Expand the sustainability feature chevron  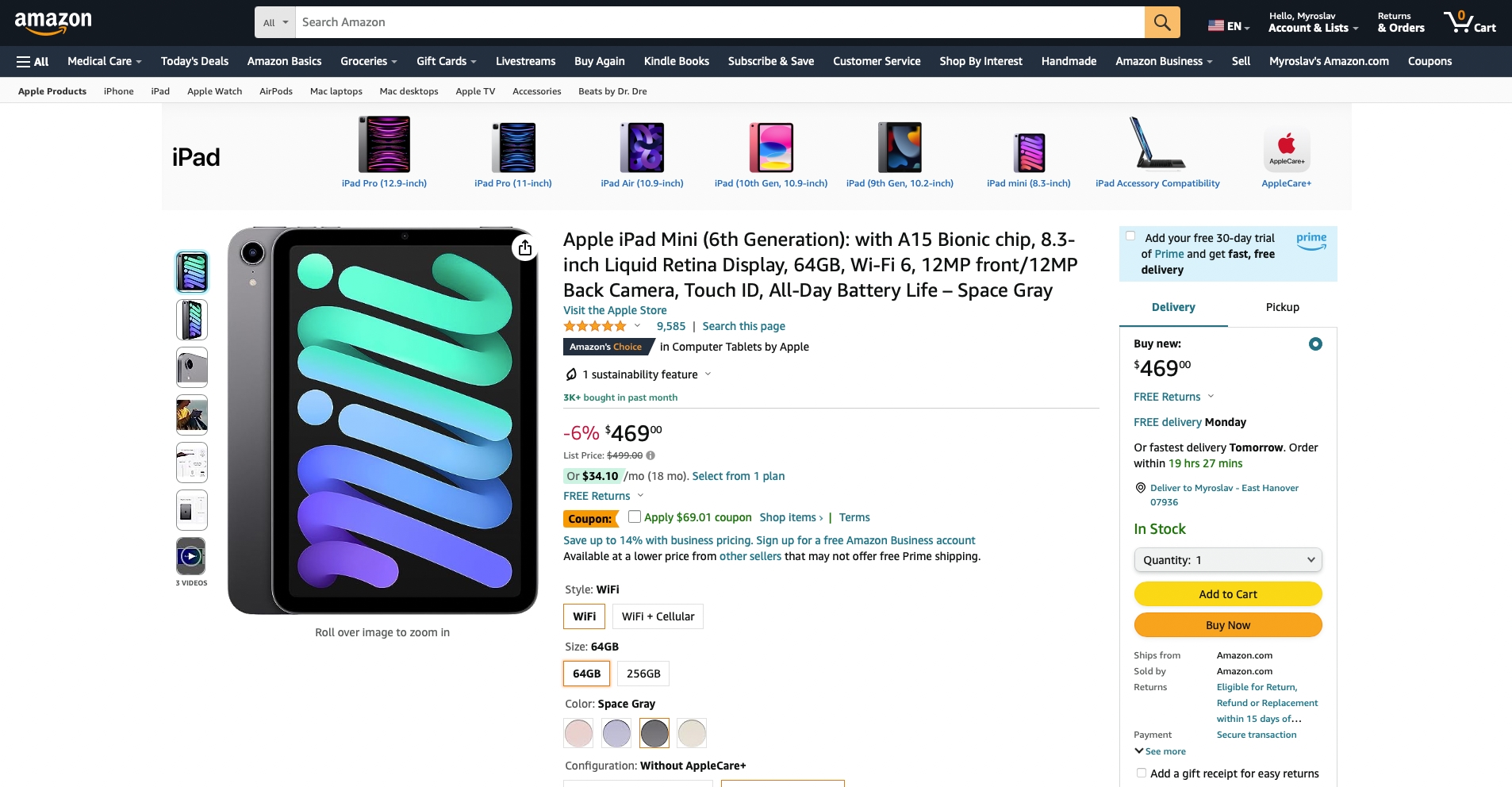(x=708, y=374)
